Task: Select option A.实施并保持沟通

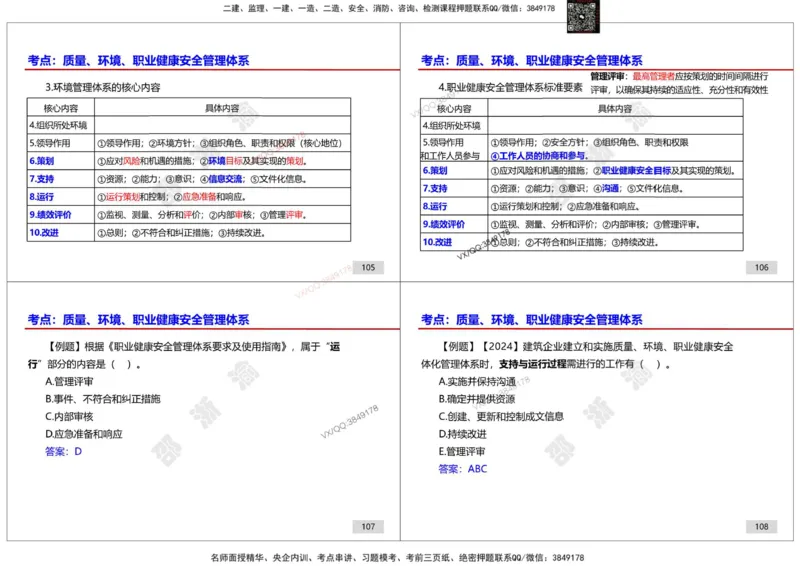Action: [x=477, y=381]
